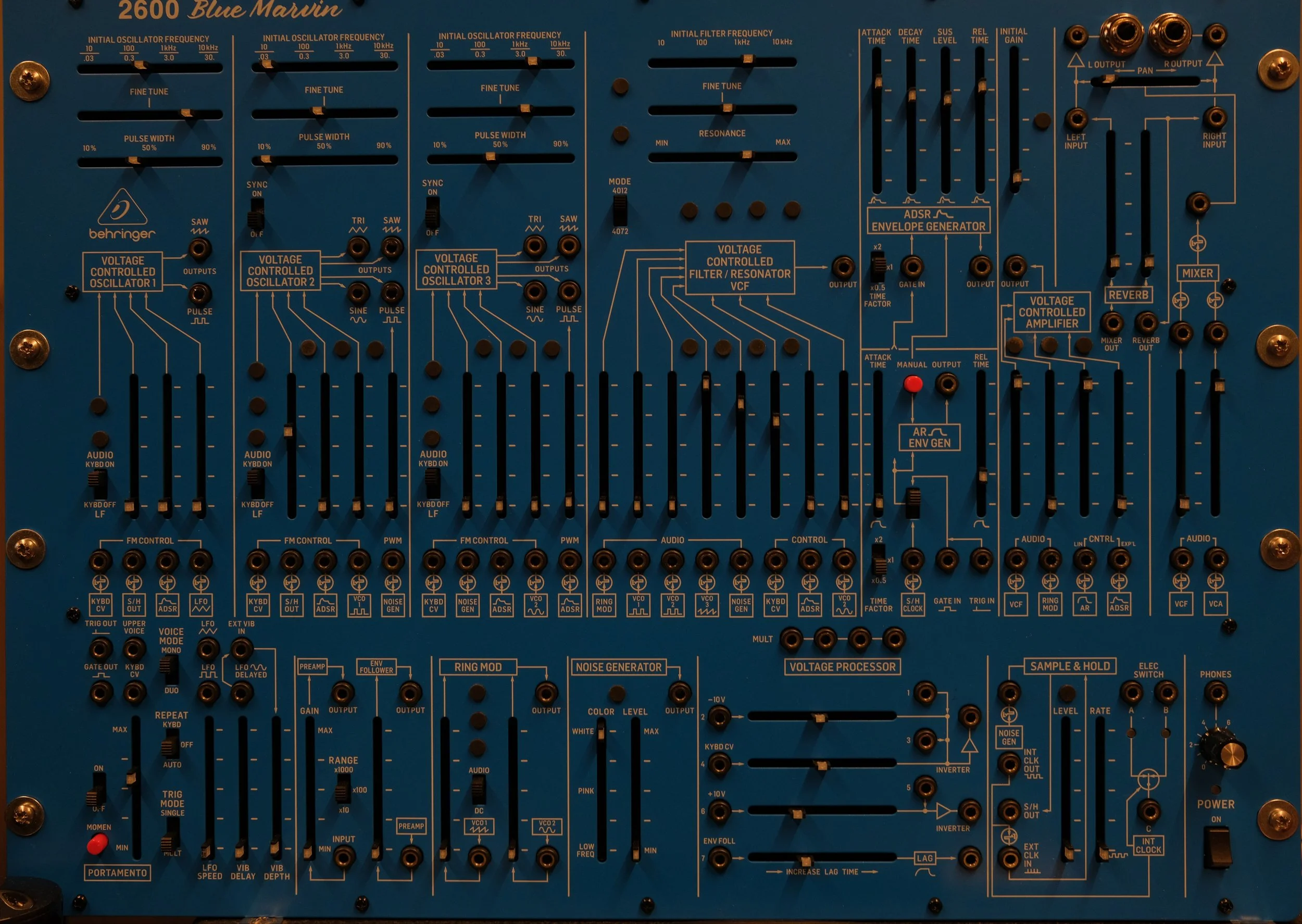
Task: Click the Noise Generator output jack
Action: pos(679,692)
